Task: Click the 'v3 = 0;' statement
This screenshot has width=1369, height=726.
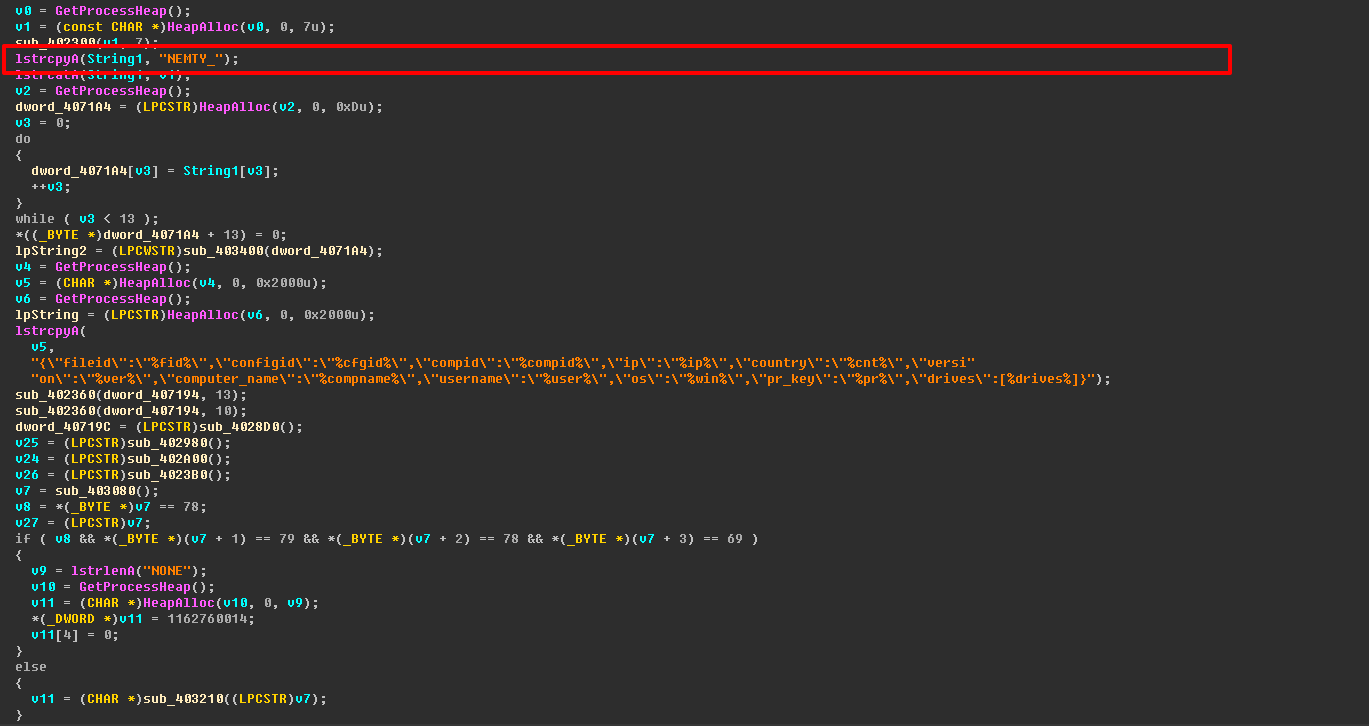Action: pos(43,123)
